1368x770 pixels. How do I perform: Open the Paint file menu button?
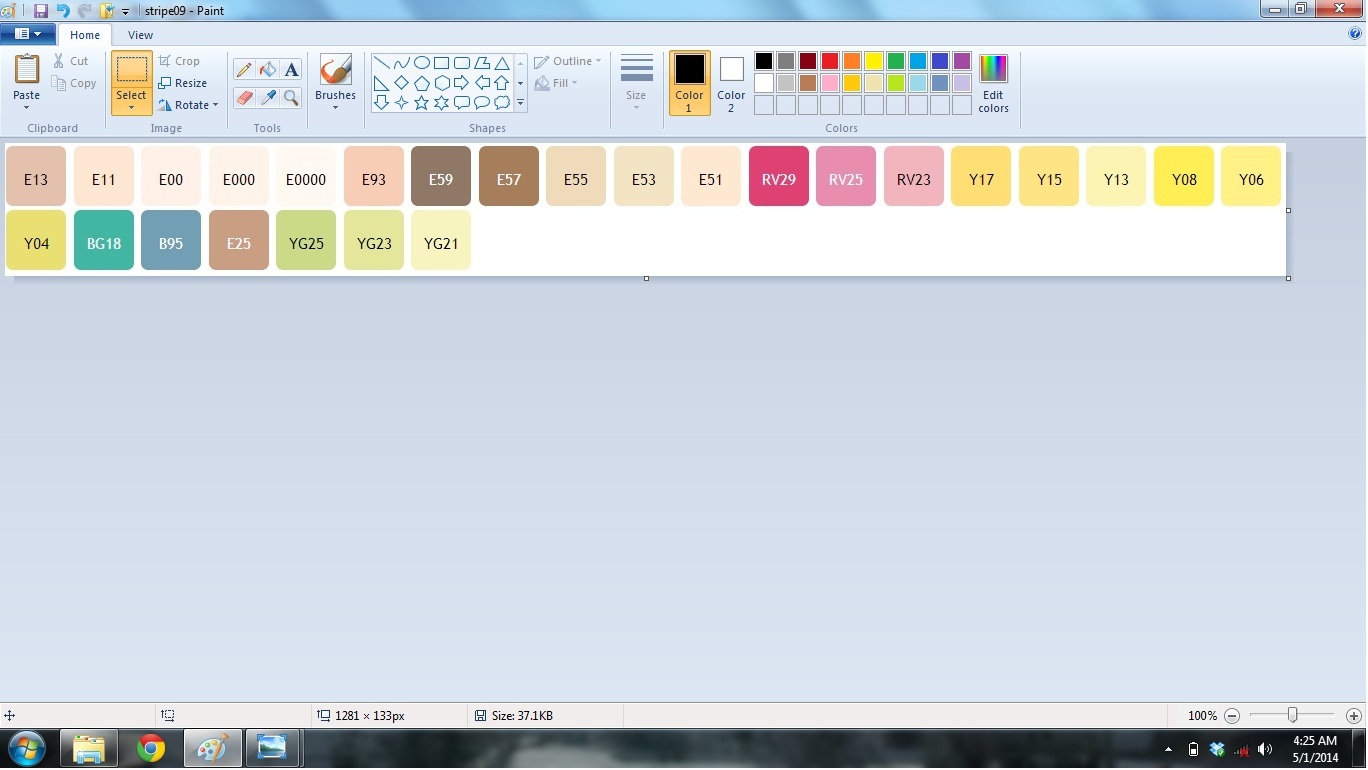[27, 34]
